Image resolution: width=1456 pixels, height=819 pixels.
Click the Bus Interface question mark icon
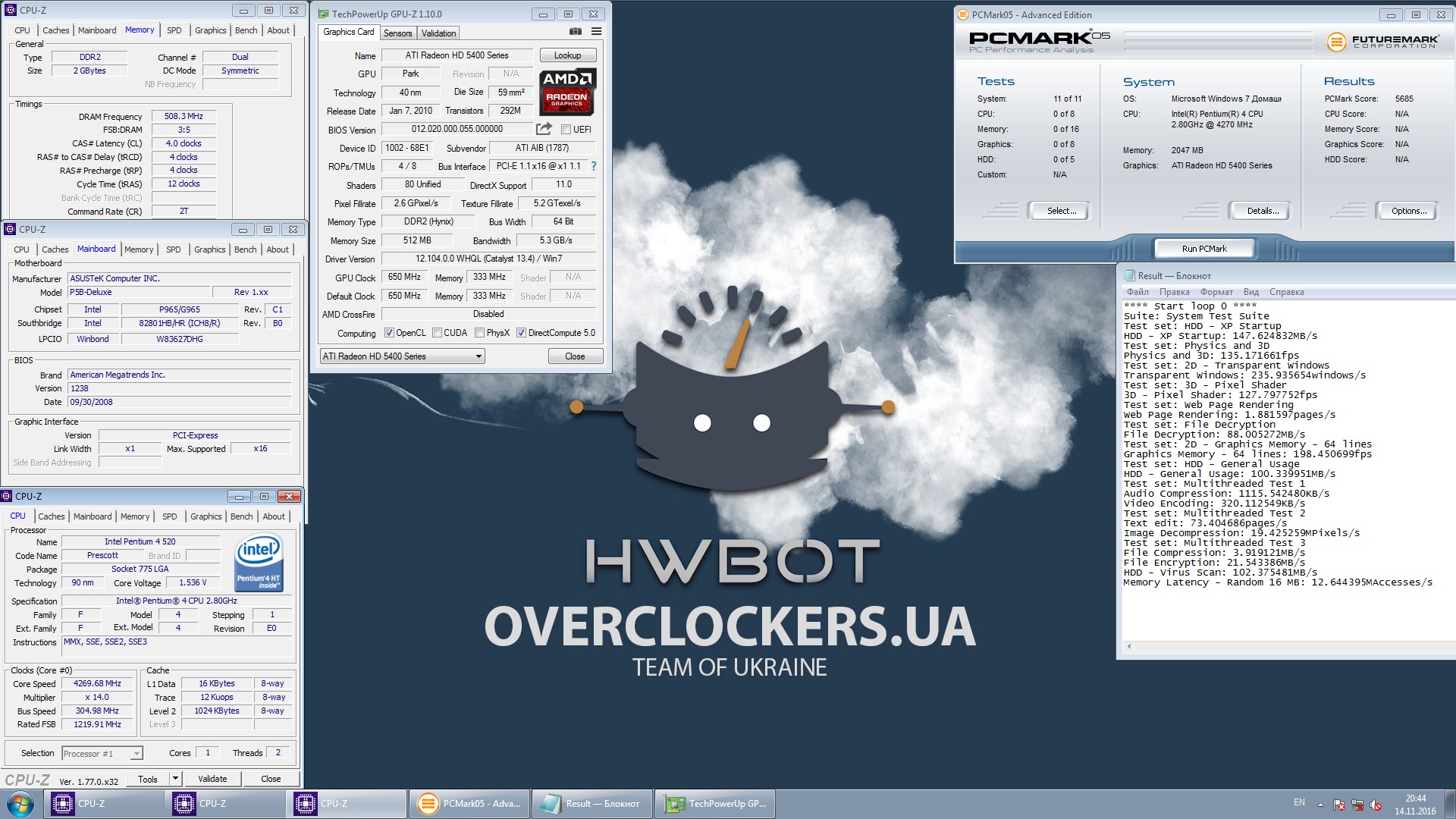tap(594, 166)
